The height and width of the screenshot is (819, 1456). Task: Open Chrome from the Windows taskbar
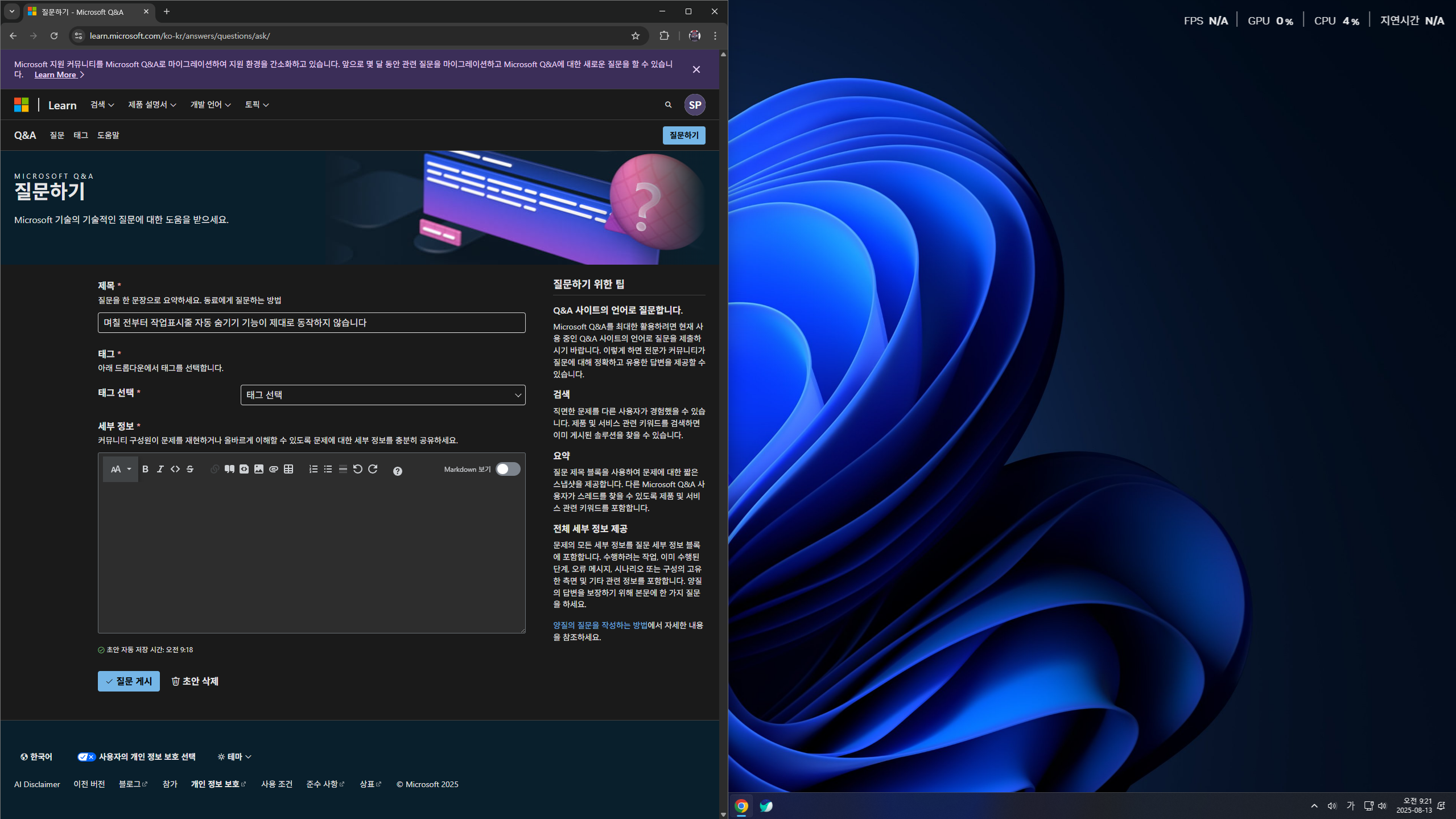click(741, 806)
